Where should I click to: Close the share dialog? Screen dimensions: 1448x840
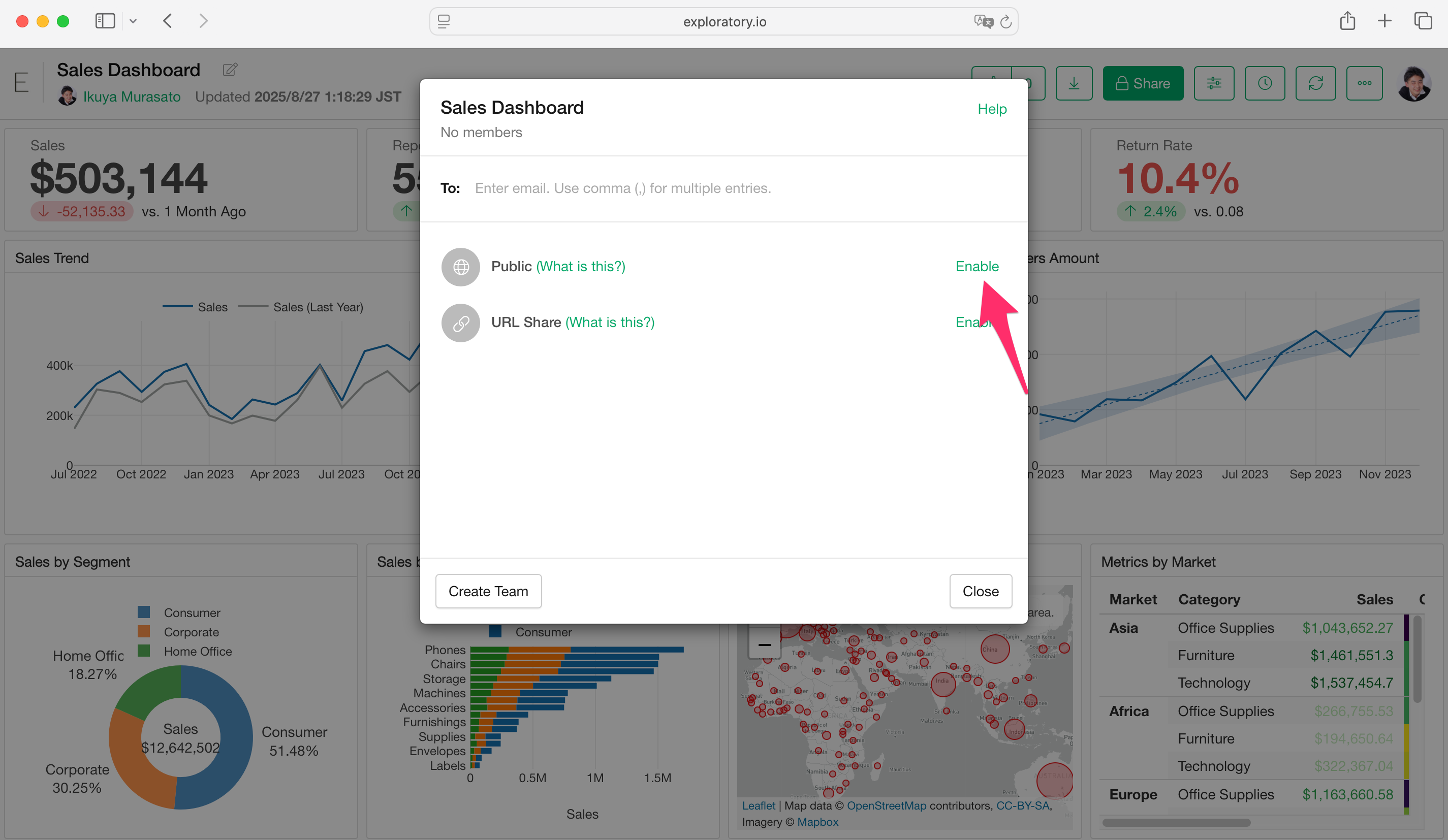(980, 591)
